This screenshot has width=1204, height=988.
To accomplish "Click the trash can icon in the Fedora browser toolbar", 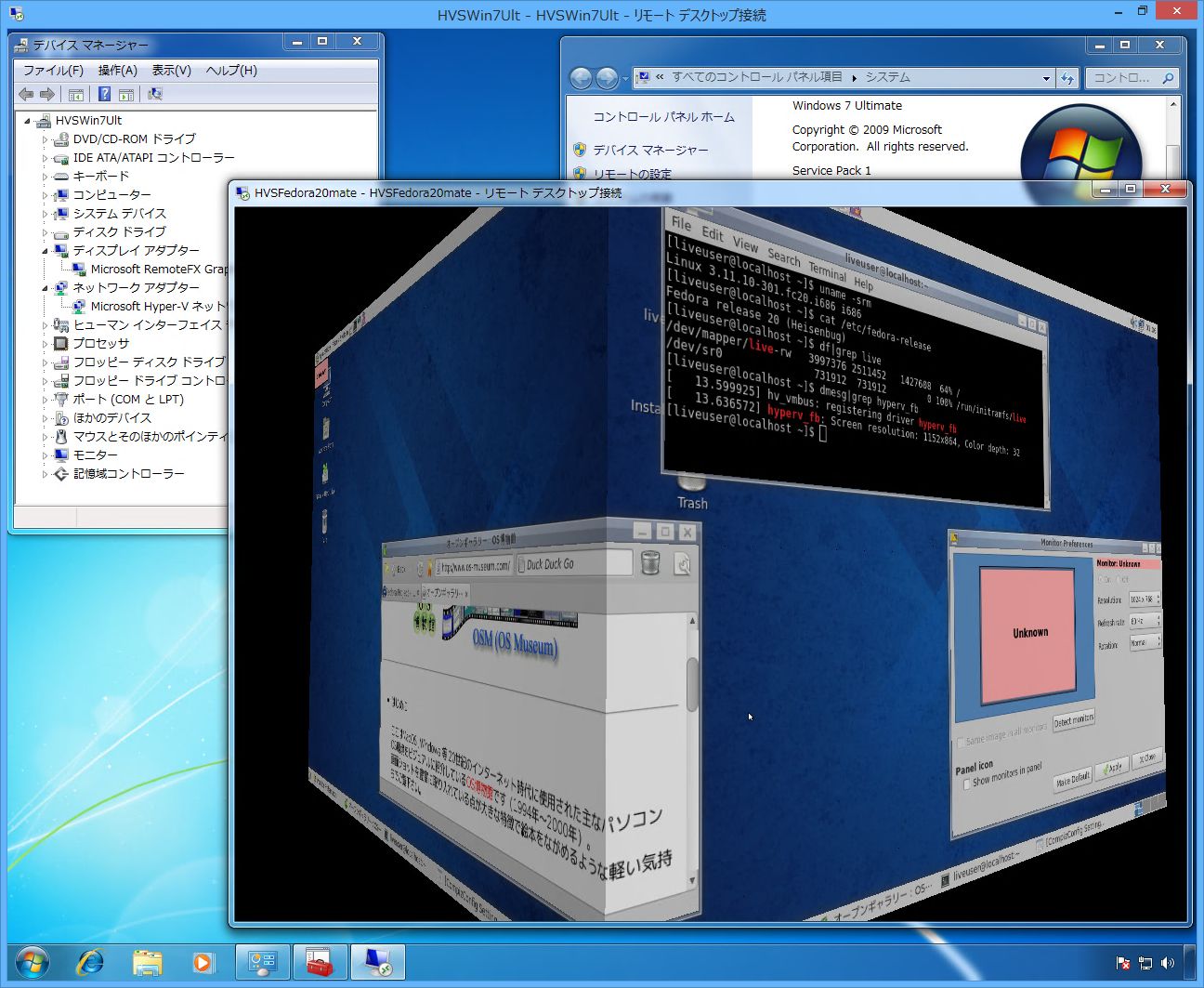I will coord(650,562).
